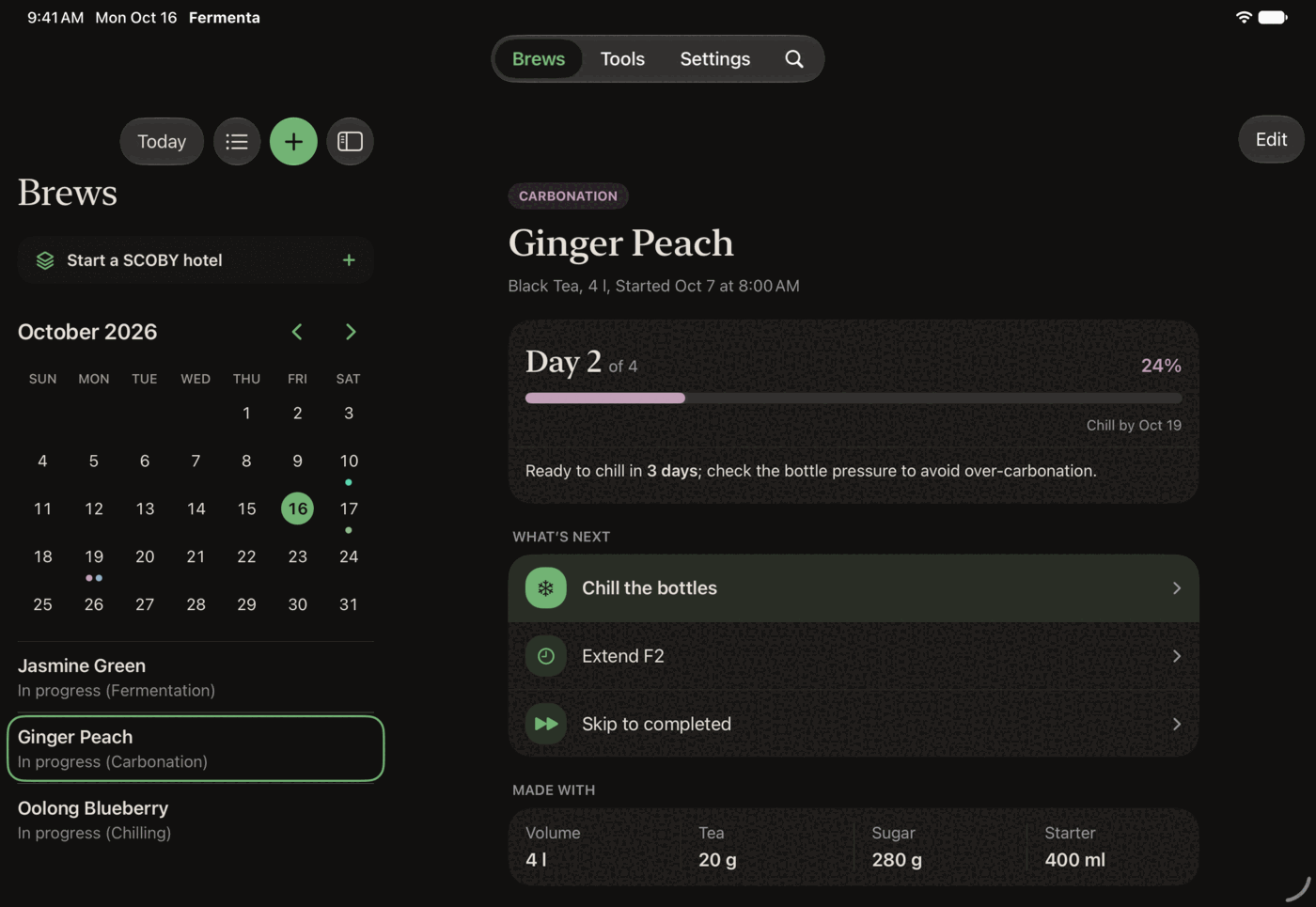Click the battery status icon

pos(1273,17)
